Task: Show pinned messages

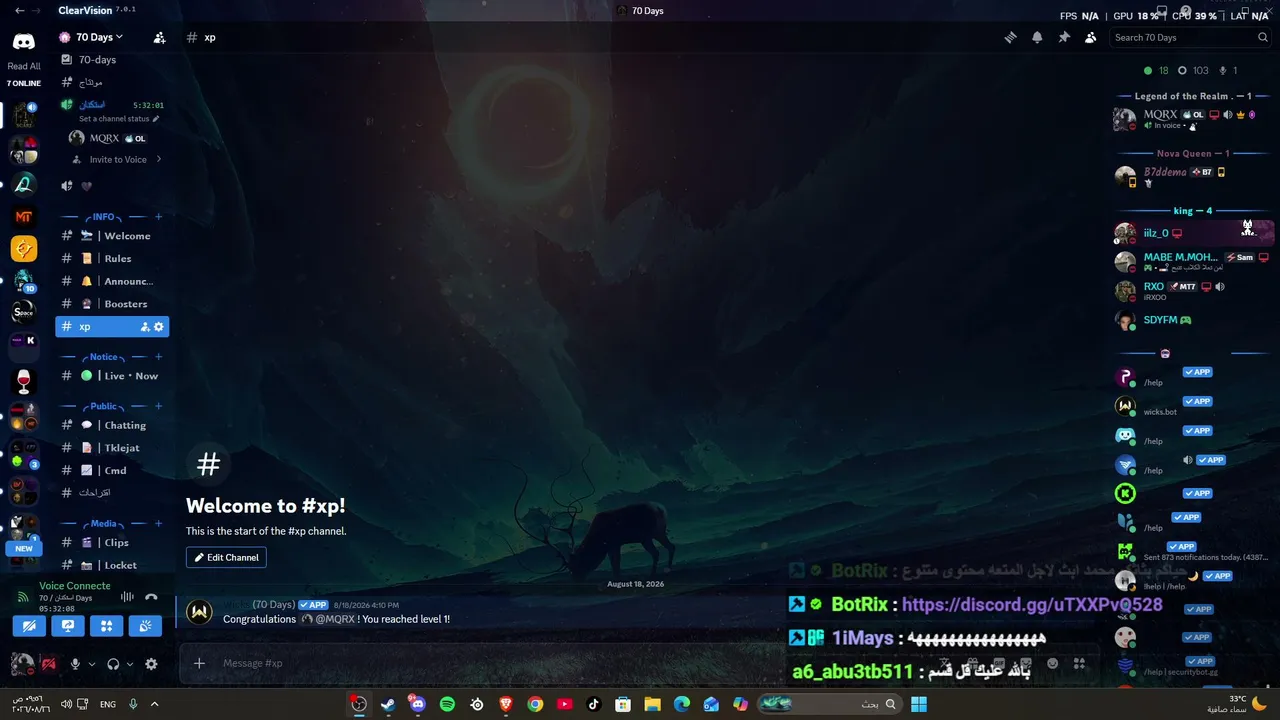Action: 1064,37
